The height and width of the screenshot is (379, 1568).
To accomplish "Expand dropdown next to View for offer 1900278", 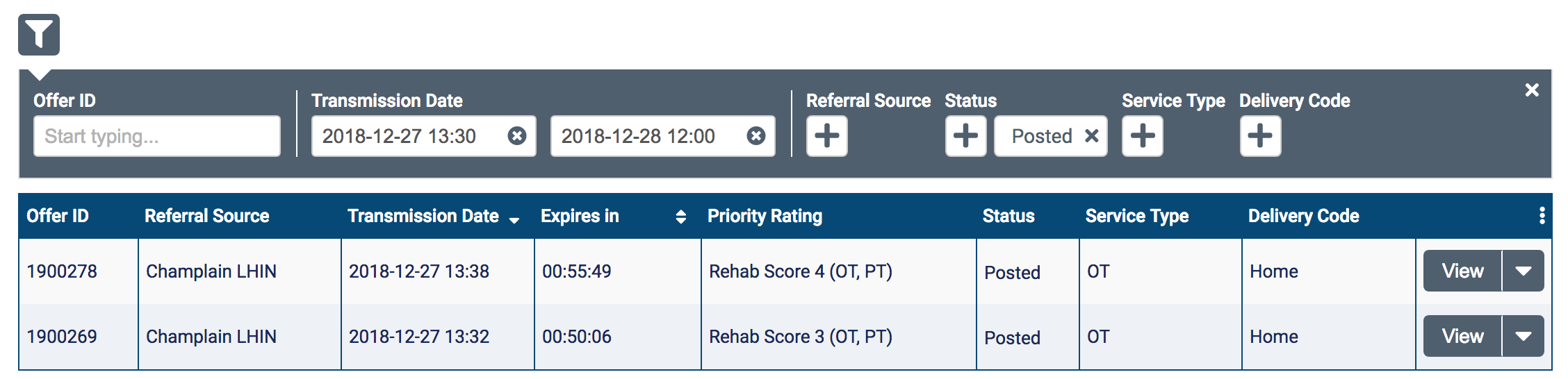I will click(x=1523, y=271).
